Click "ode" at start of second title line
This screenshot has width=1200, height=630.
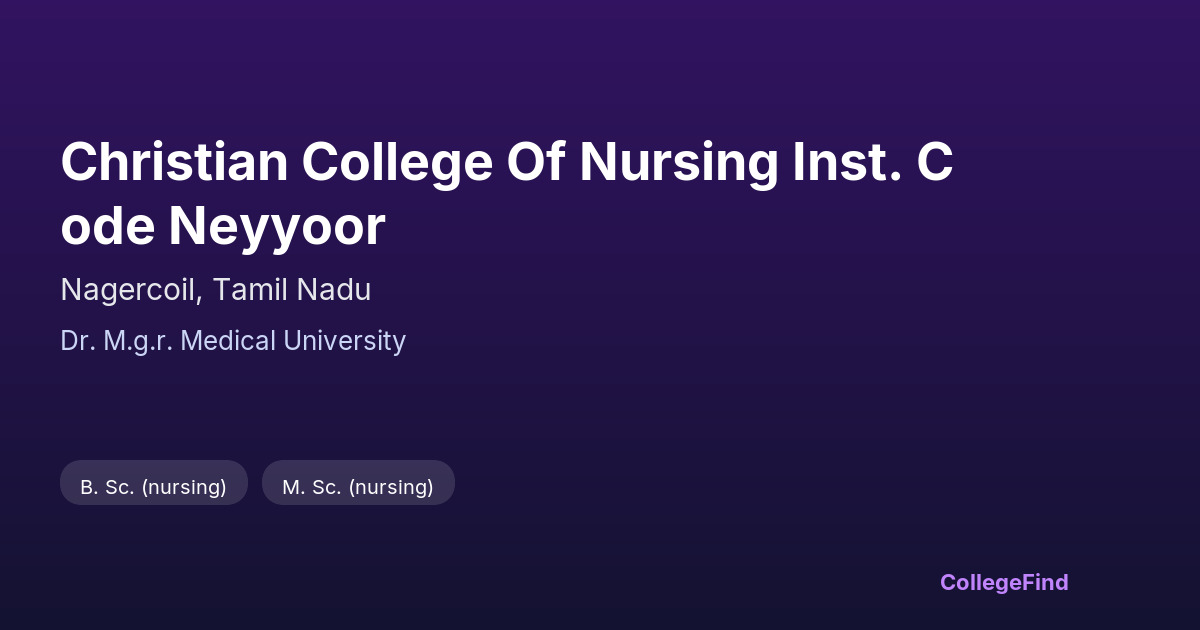(x=107, y=226)
